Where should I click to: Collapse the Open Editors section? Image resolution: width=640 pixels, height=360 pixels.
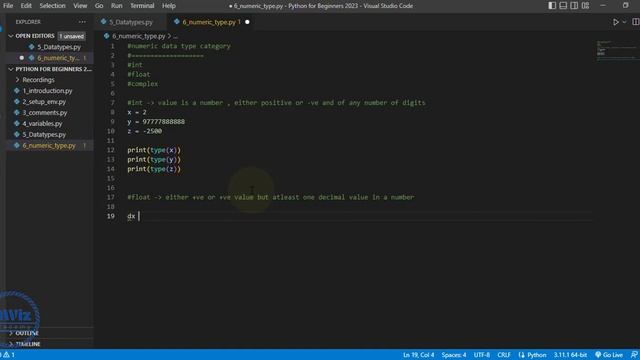[x=11, y=36]
